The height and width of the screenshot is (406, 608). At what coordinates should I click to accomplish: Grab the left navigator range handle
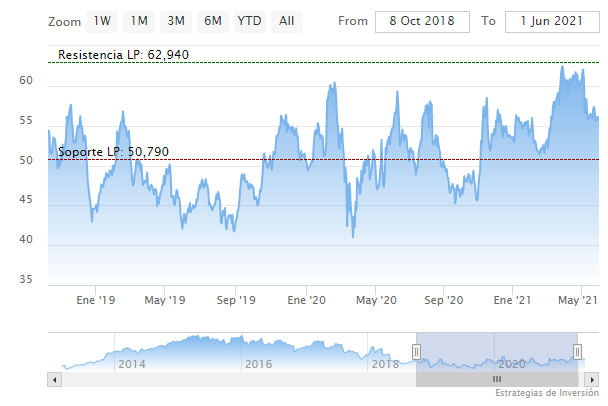point(417,351)
